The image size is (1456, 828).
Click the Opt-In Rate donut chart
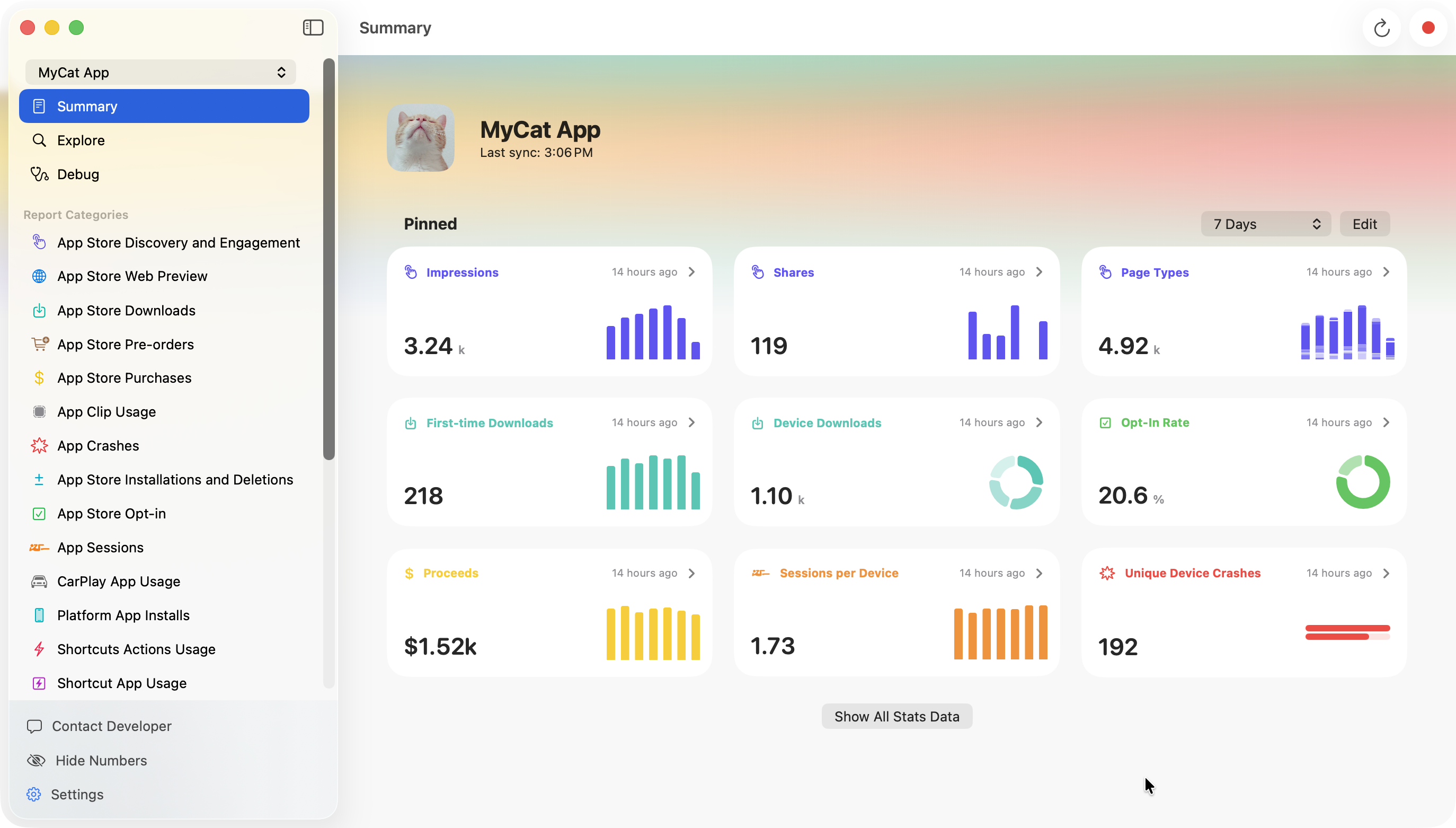point(1363,482)
